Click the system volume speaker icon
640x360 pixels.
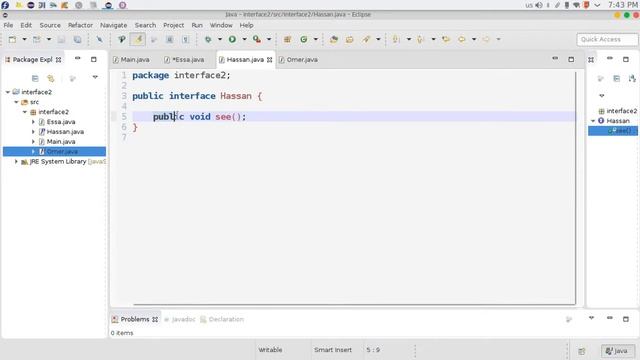(x=539, y=5)
